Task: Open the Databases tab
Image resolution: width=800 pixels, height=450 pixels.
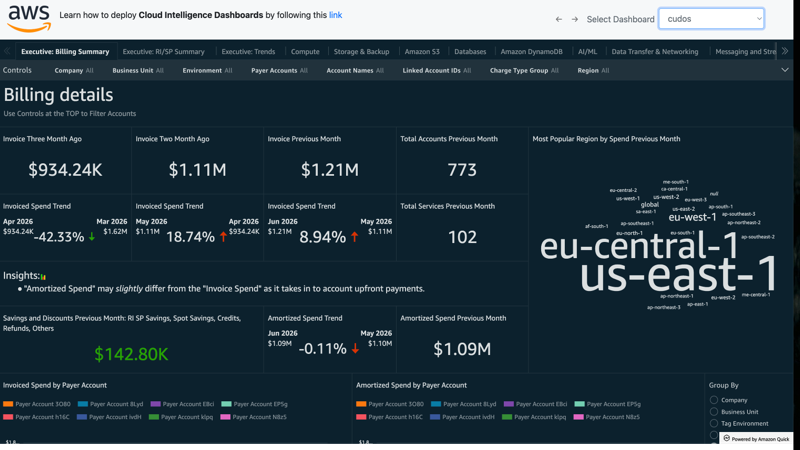Action: pos(470,52)
